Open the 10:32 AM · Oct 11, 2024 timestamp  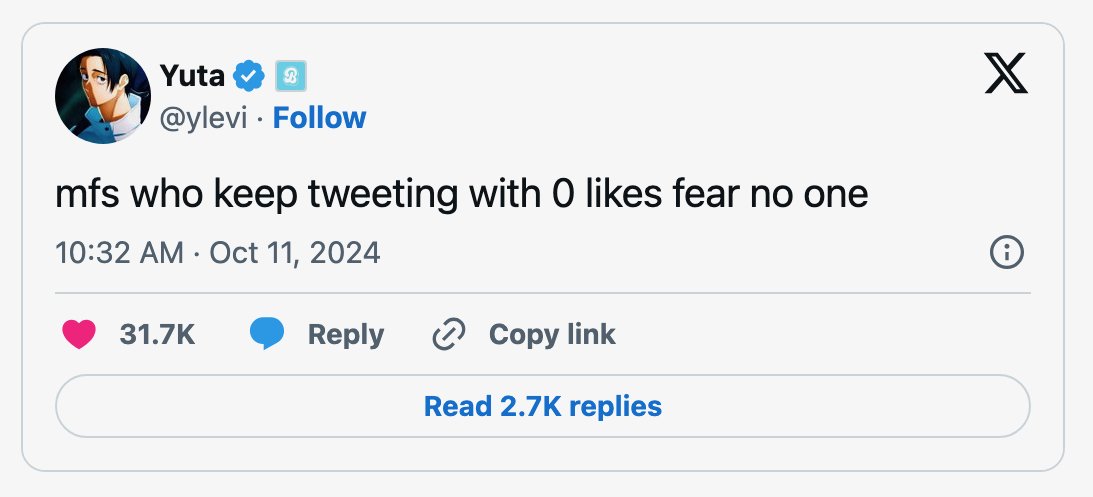[x=217, y=252]
